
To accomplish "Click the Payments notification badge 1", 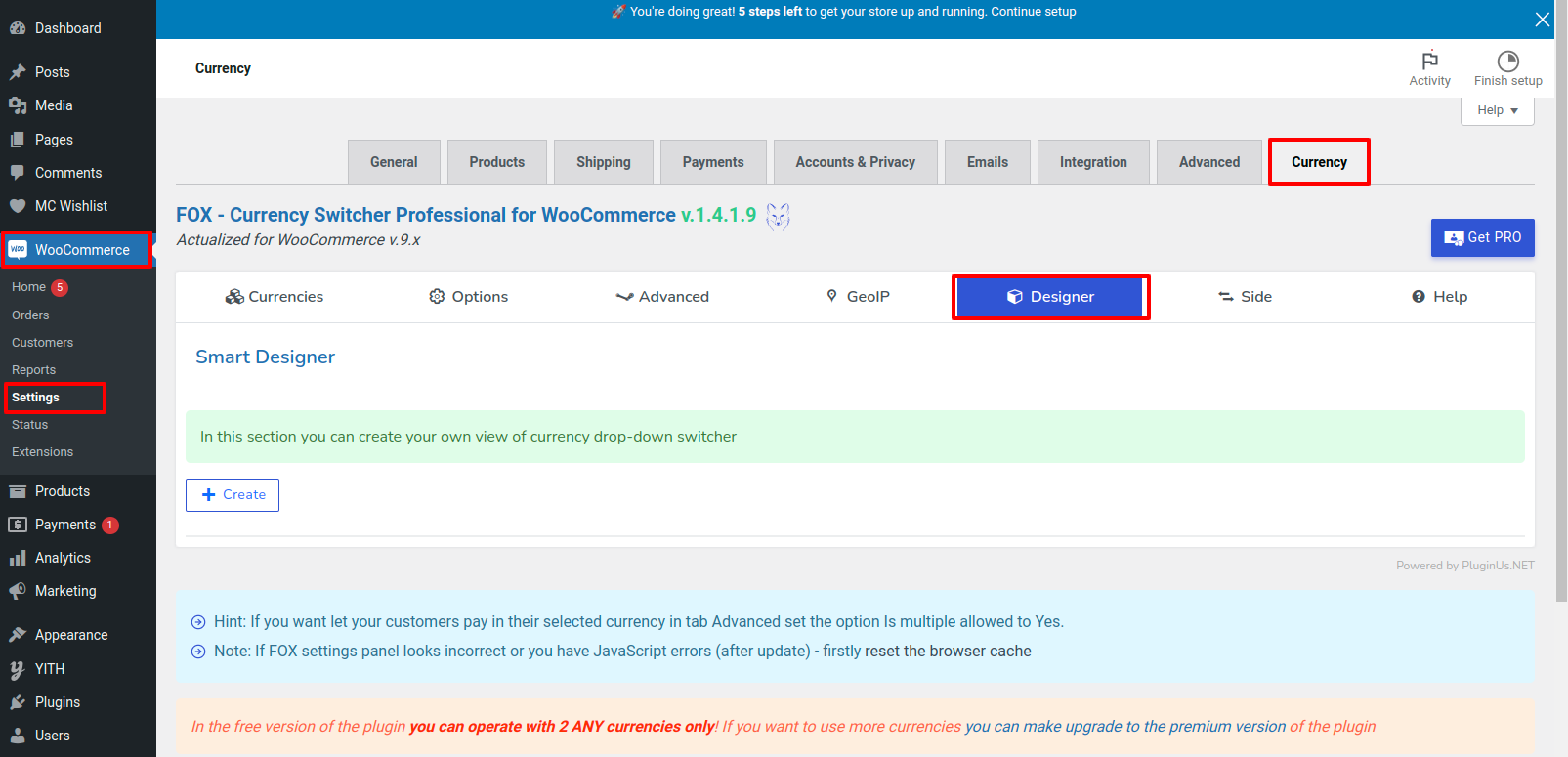I will 110,525.
